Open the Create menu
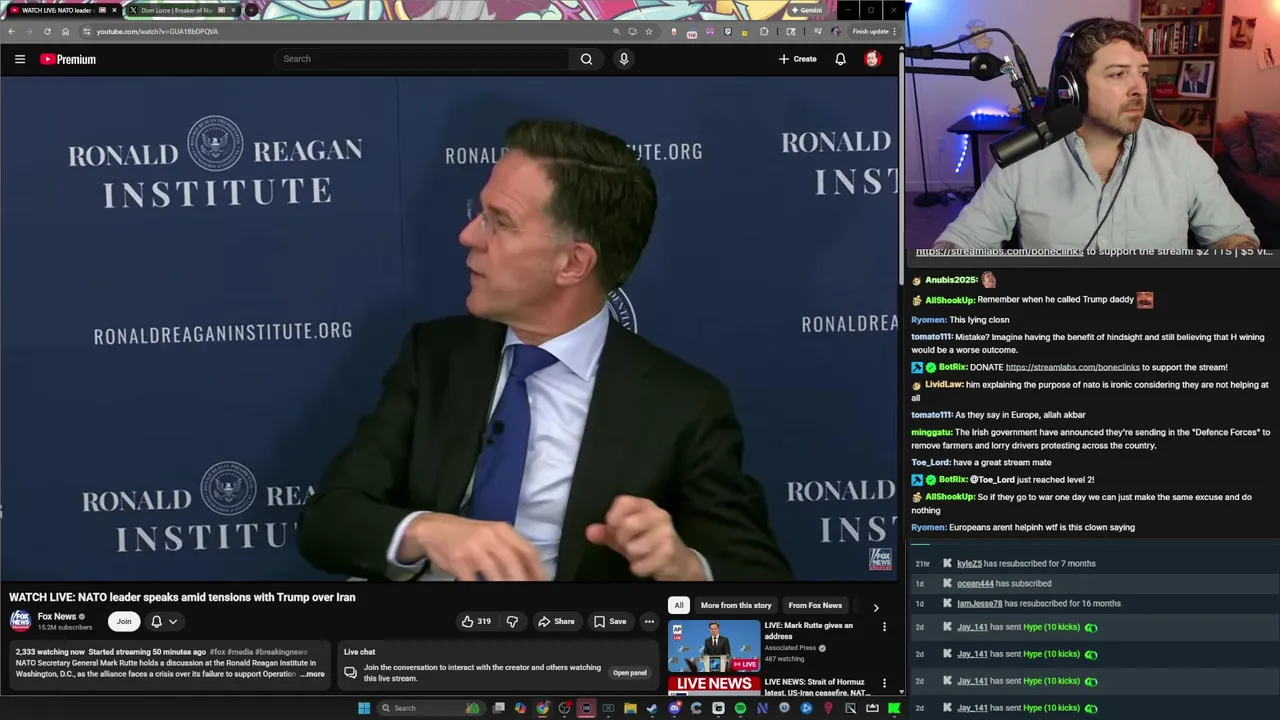Viewport: 1280px width, 720px height. (798, 59)
